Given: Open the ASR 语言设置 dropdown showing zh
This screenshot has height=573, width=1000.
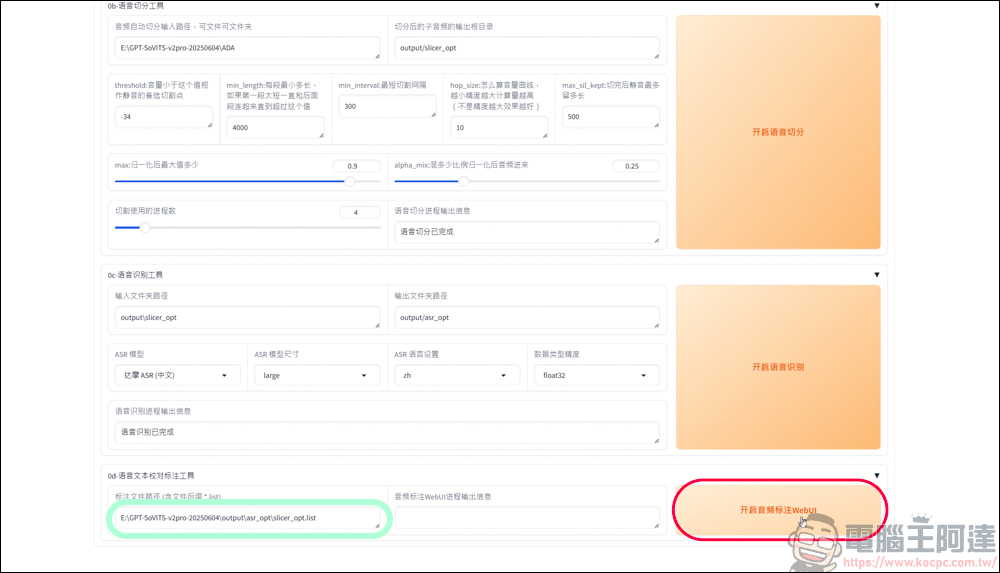Looking at the screenshot, I should tap(457, 375).
